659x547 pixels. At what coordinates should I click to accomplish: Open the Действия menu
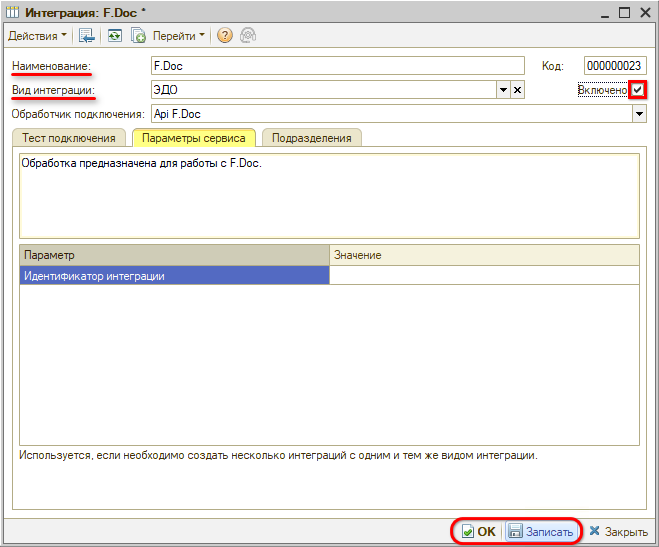(37, 36)
